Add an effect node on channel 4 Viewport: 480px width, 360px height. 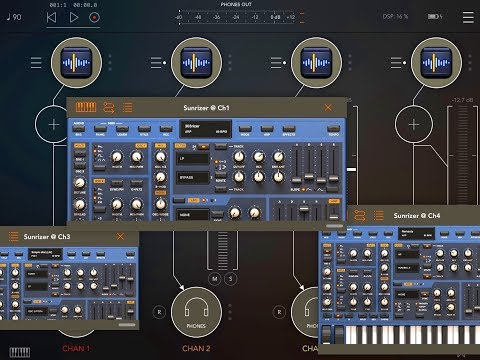[x=414, y=124]
